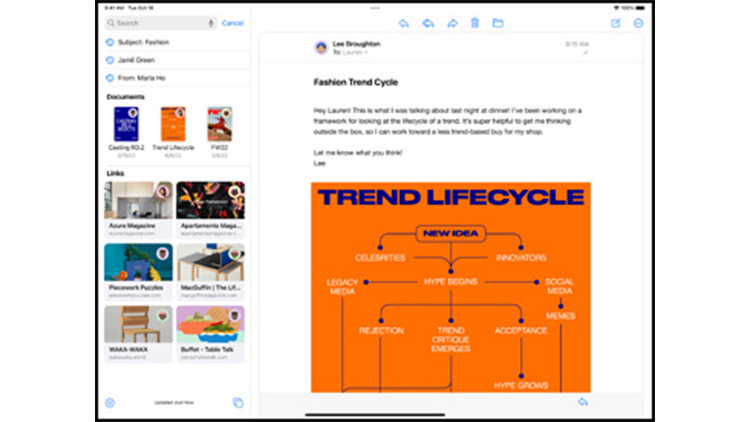Cancel the search

pyautogui.click(x=232, y=22)
